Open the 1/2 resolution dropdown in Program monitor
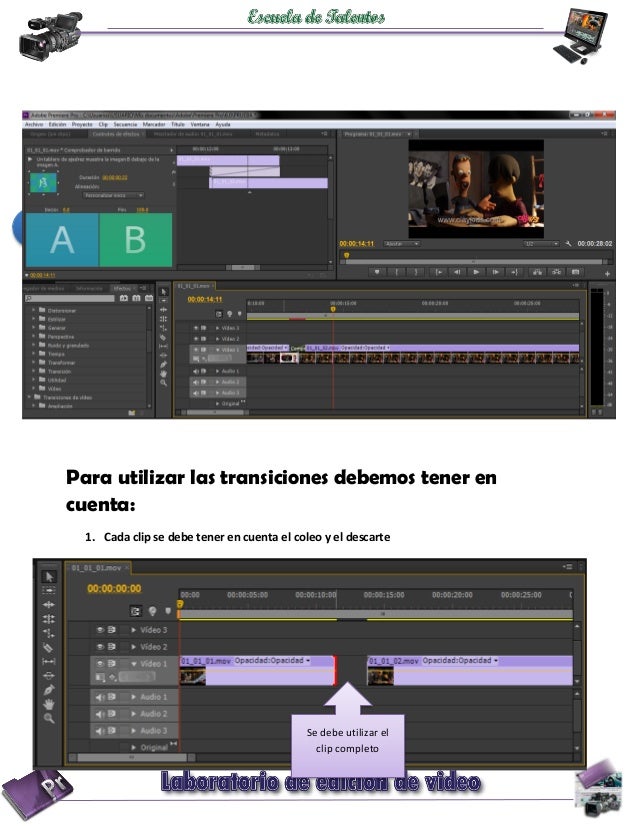This screenshot has height=826, width=638. click(x=541, y=244)
